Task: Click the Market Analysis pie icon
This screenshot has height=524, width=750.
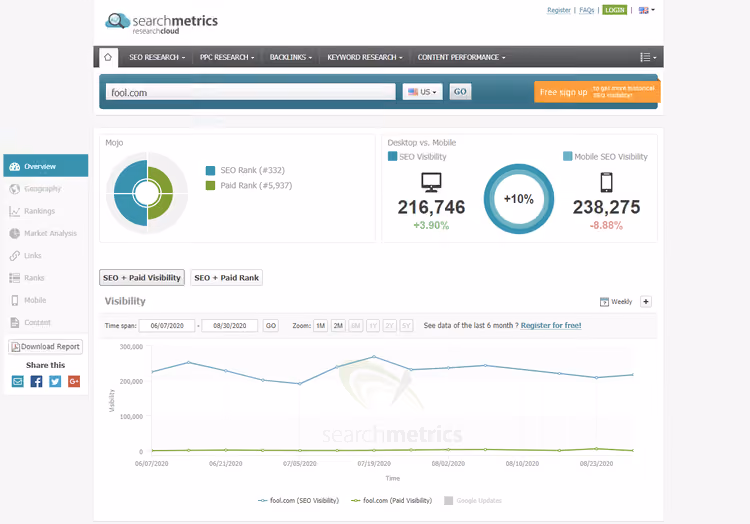Action: point(15,233)
